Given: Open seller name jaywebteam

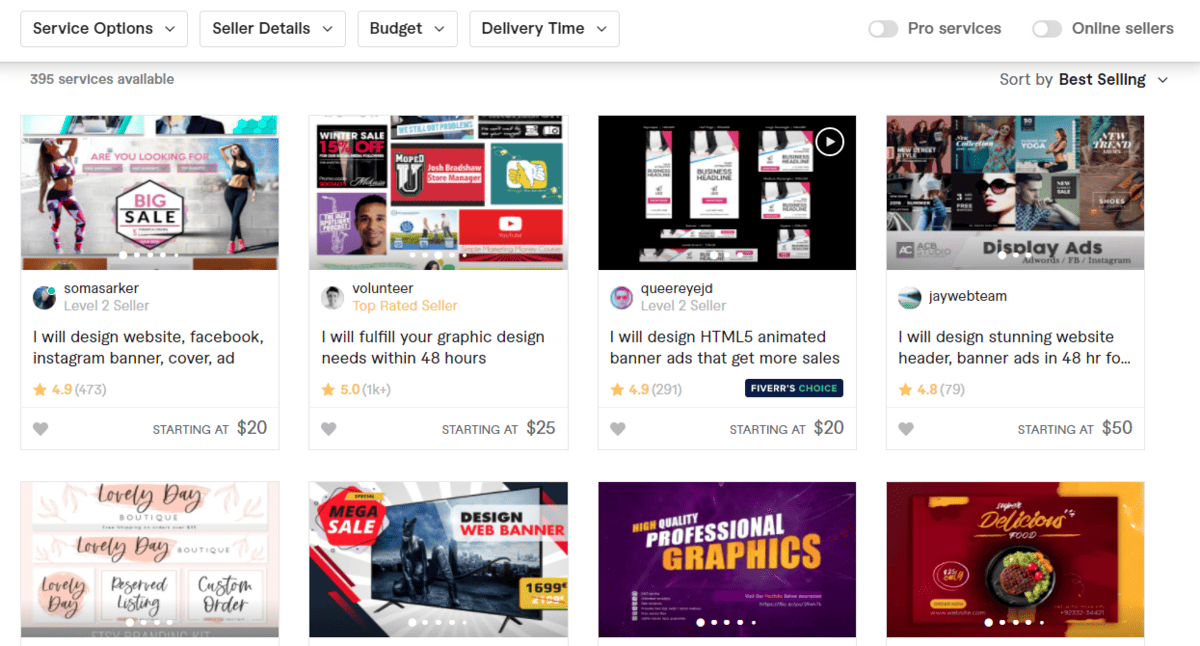Looking at the screenshot, I should (968, 296).
